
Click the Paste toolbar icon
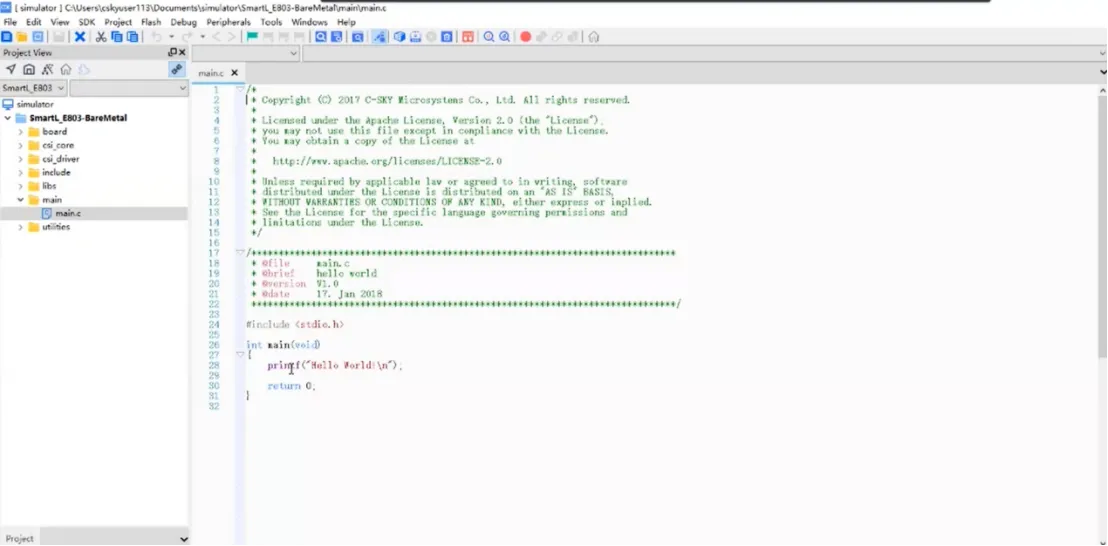coord(132,37)
